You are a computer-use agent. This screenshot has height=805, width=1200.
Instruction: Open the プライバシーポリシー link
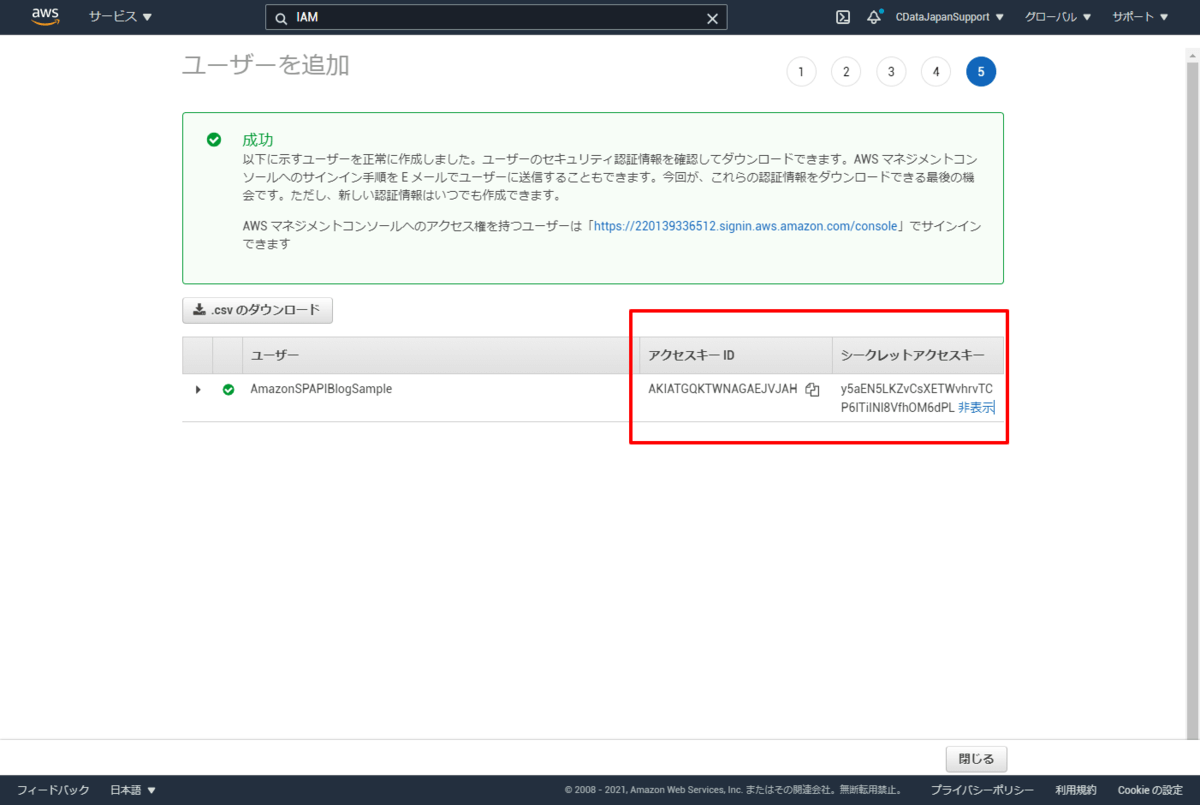982,790
